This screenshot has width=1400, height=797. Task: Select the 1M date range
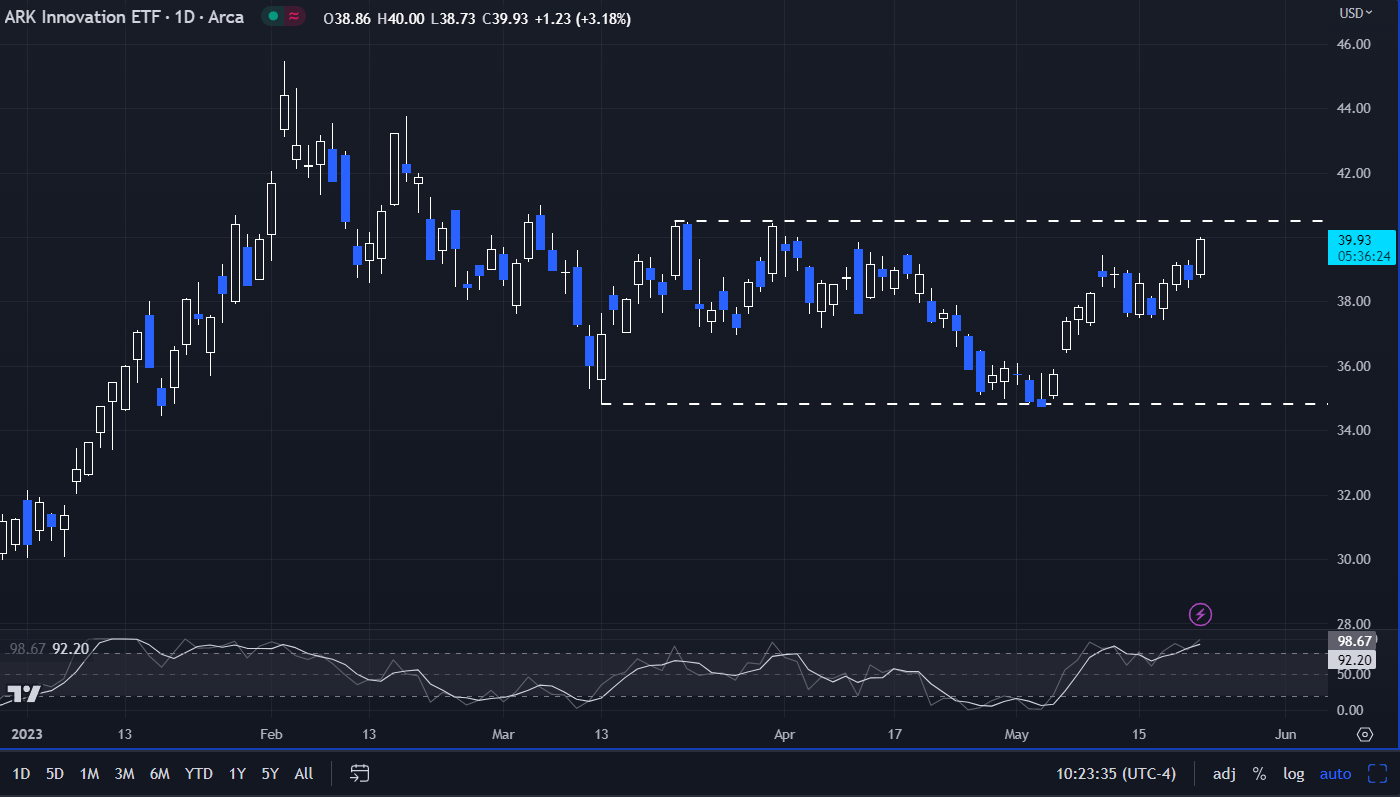(89, 773)
